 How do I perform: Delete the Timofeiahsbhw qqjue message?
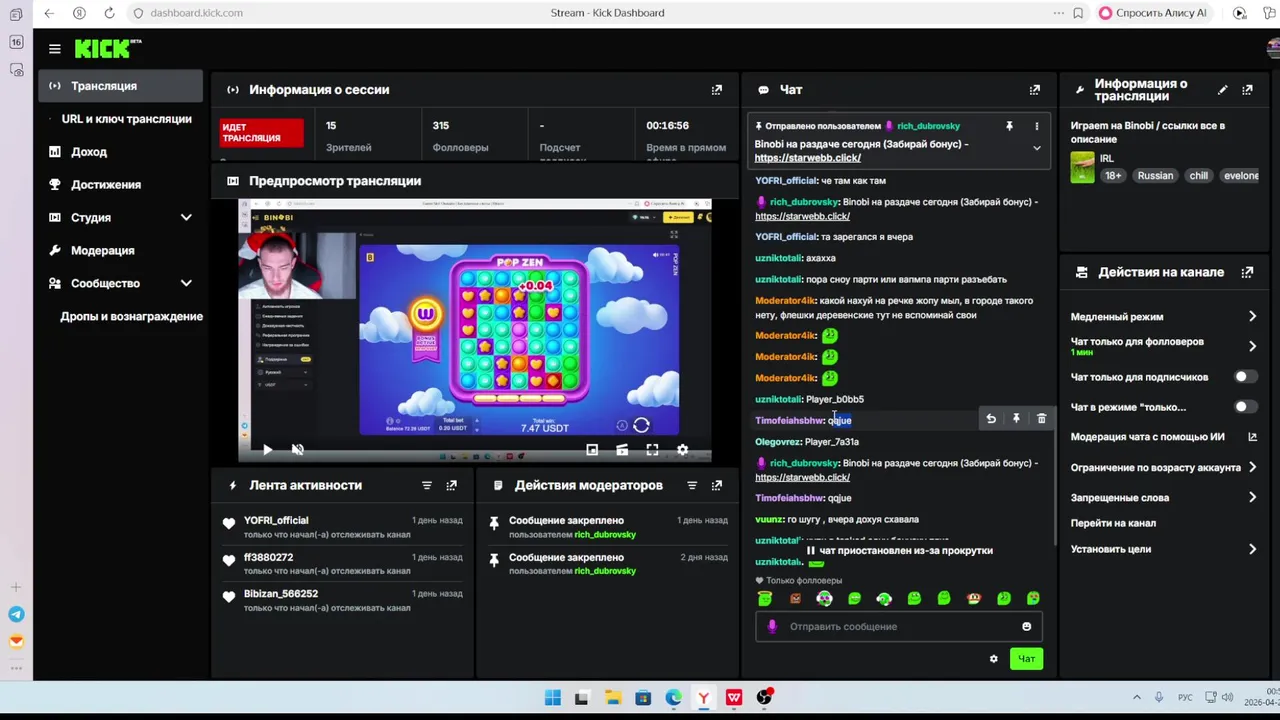click(1041, 419)
